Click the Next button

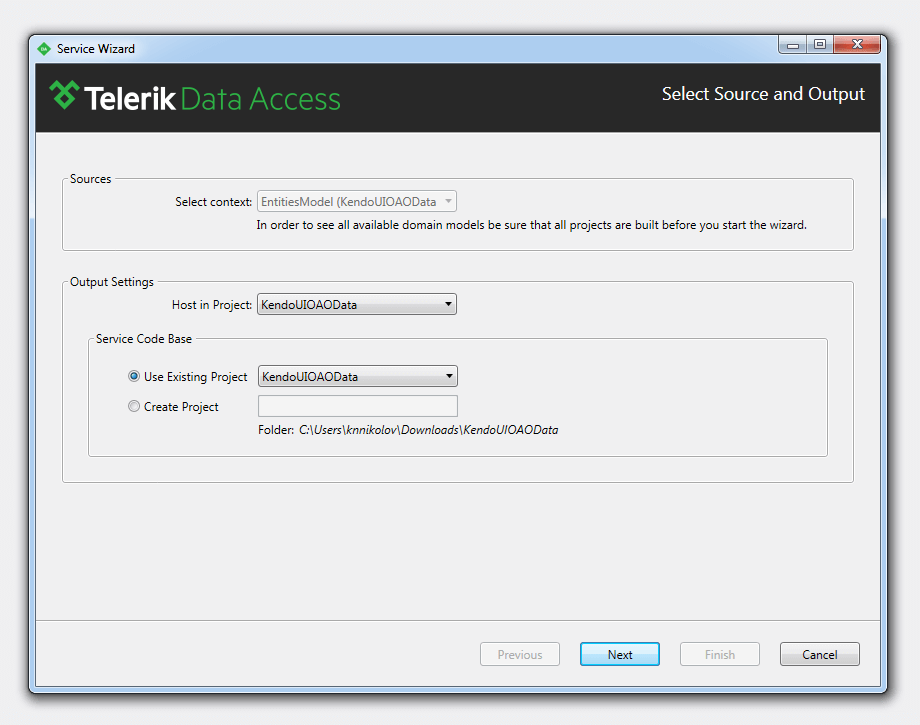click(620, 654)
